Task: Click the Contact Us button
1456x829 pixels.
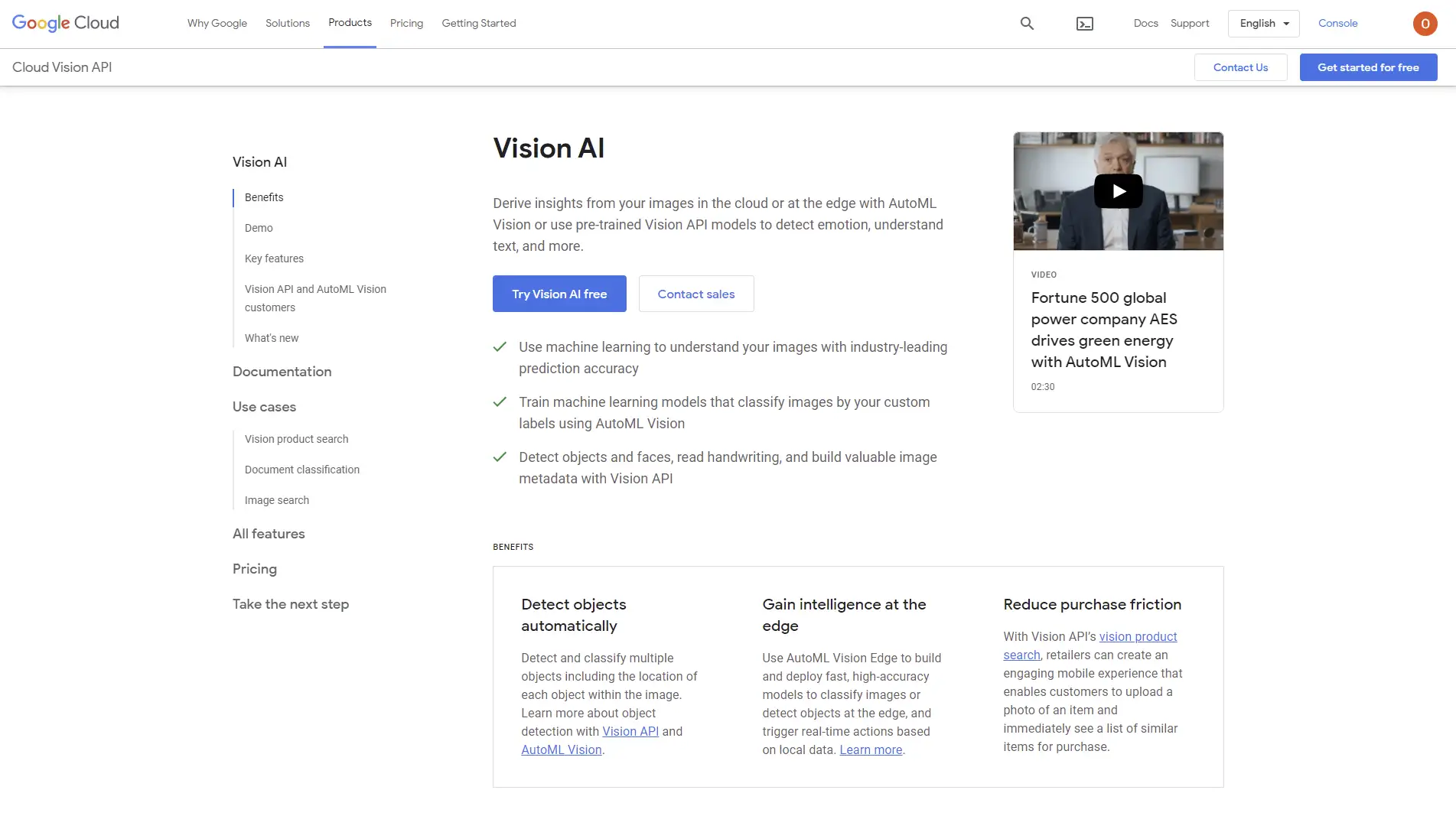Action: click(x=1240, y=67)
